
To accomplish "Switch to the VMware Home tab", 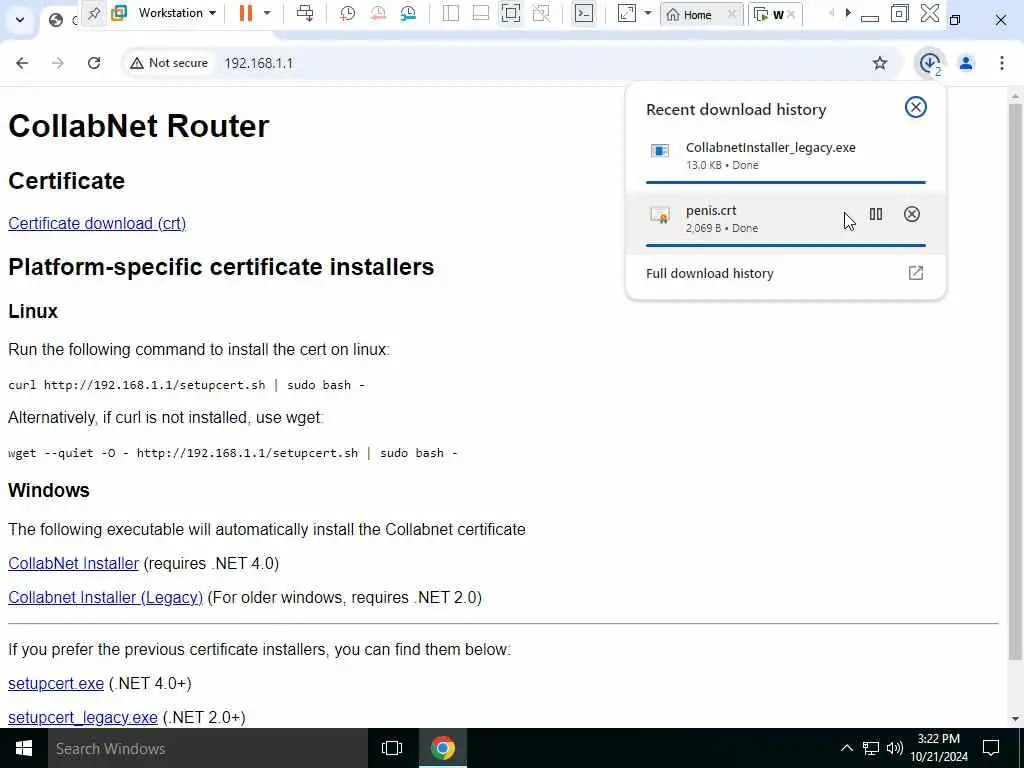I will click(x=697, y=14).
